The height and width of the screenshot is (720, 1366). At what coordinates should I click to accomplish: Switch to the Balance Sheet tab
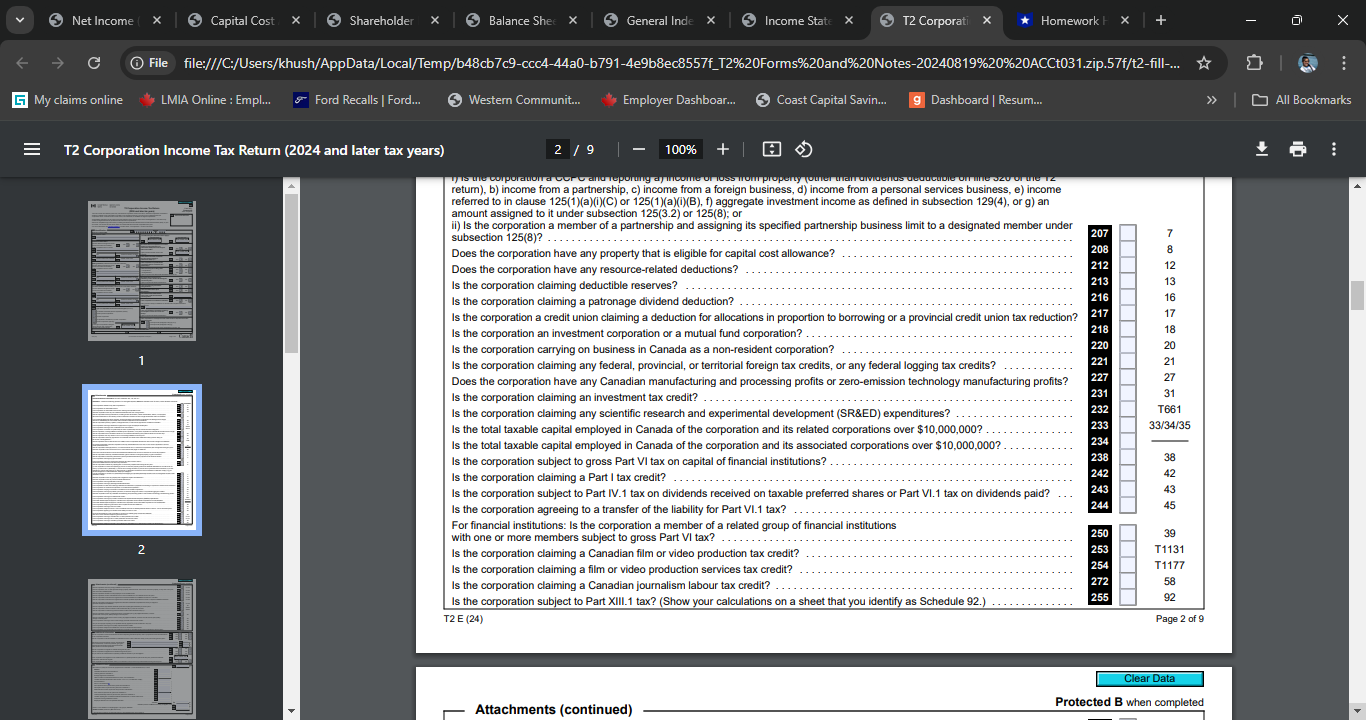(x=521, y=20)
